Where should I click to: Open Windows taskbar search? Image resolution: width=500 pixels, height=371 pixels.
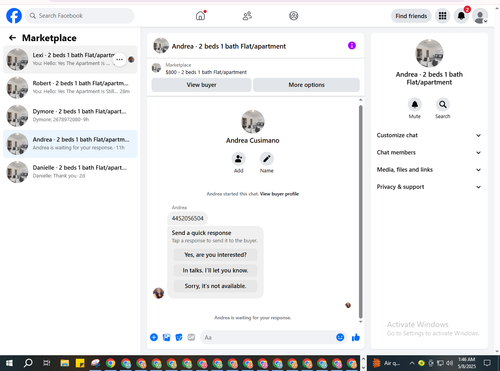28,363
